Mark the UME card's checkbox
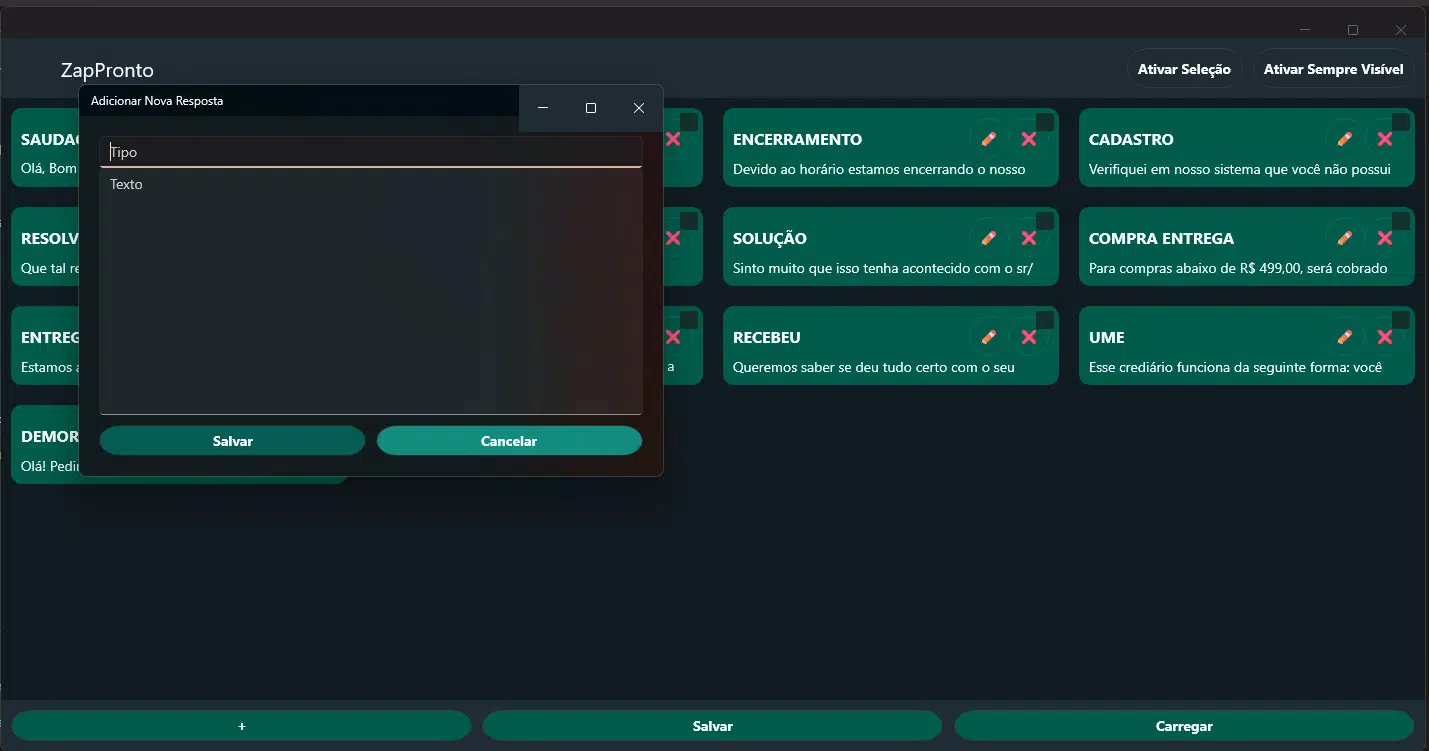Image resolution: width=1429 pixels, height=751 pixels. pyautogui.click(x=1401, y=320)
